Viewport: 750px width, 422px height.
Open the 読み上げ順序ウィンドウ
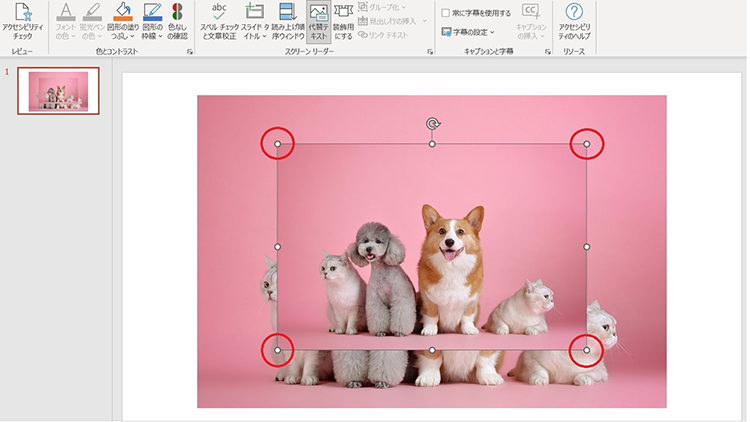tap(287, 22)
